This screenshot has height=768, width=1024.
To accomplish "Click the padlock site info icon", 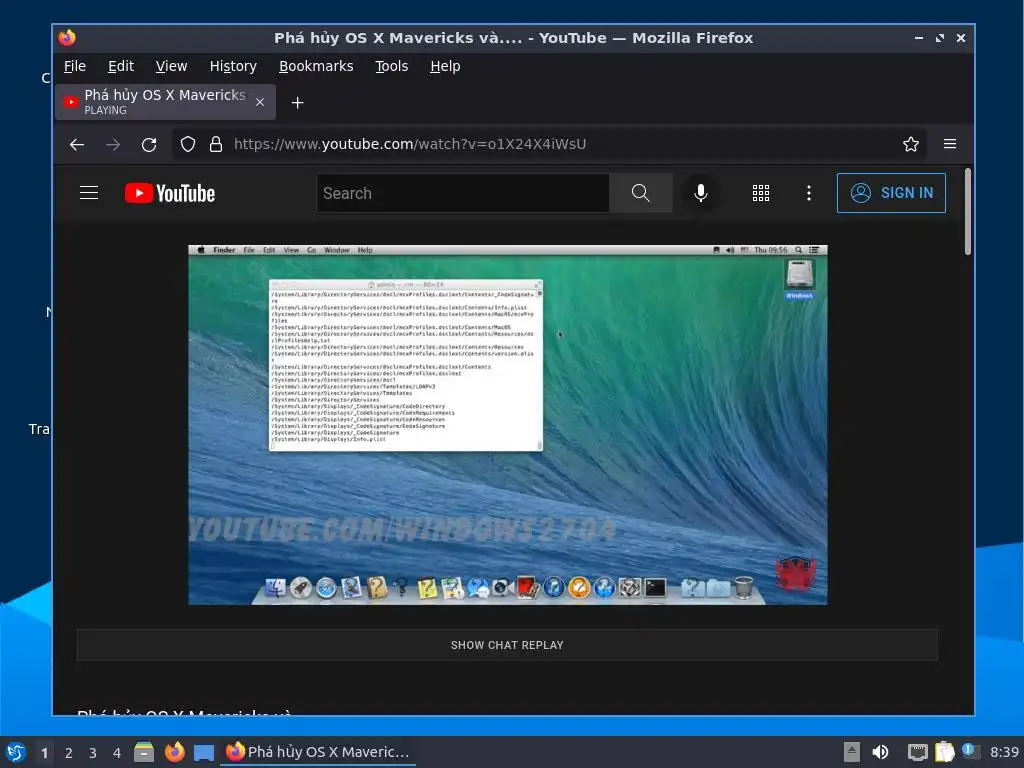I will [x=216, y=144].
